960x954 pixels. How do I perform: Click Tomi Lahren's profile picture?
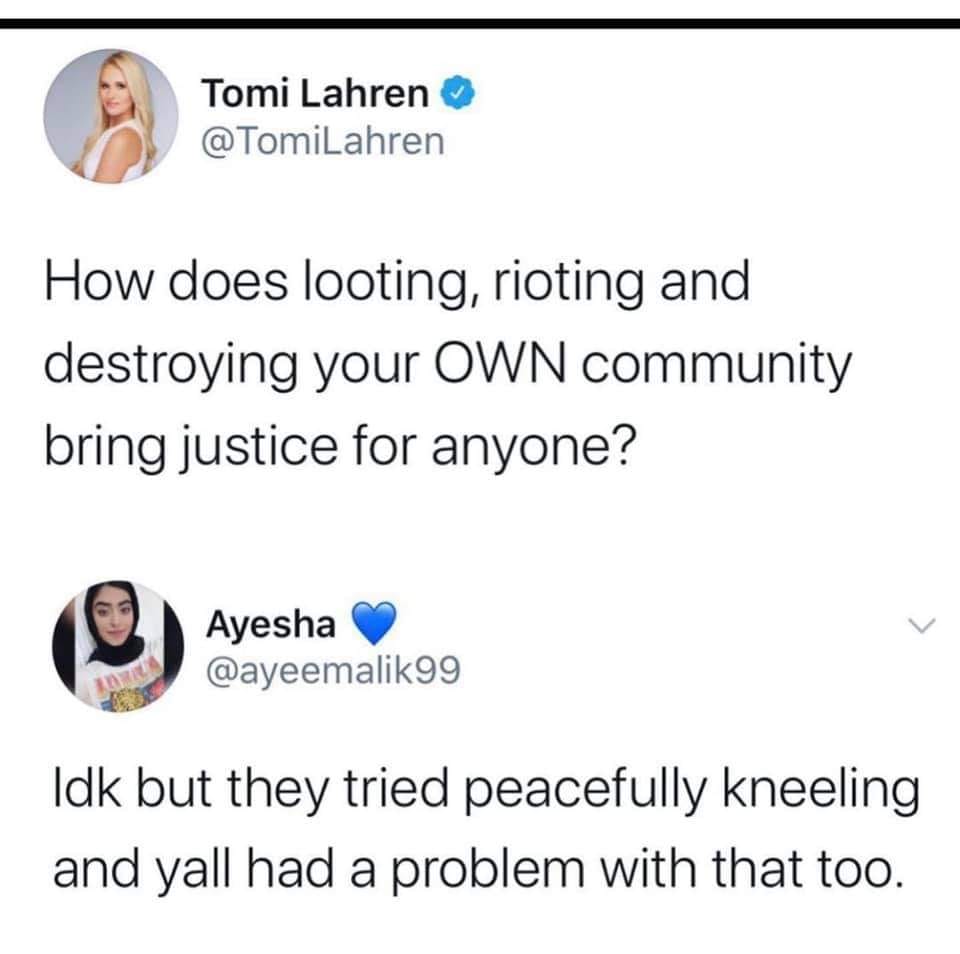[110, 116]
